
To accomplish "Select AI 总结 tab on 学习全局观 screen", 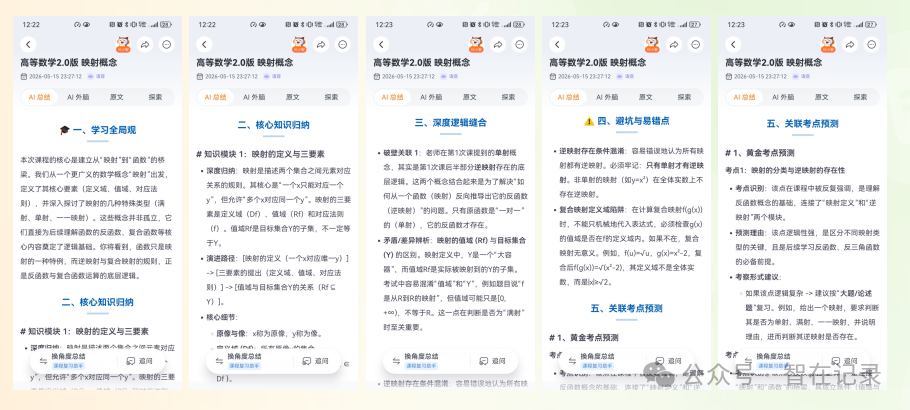I will pyautogui.click(x=40, y=97).
